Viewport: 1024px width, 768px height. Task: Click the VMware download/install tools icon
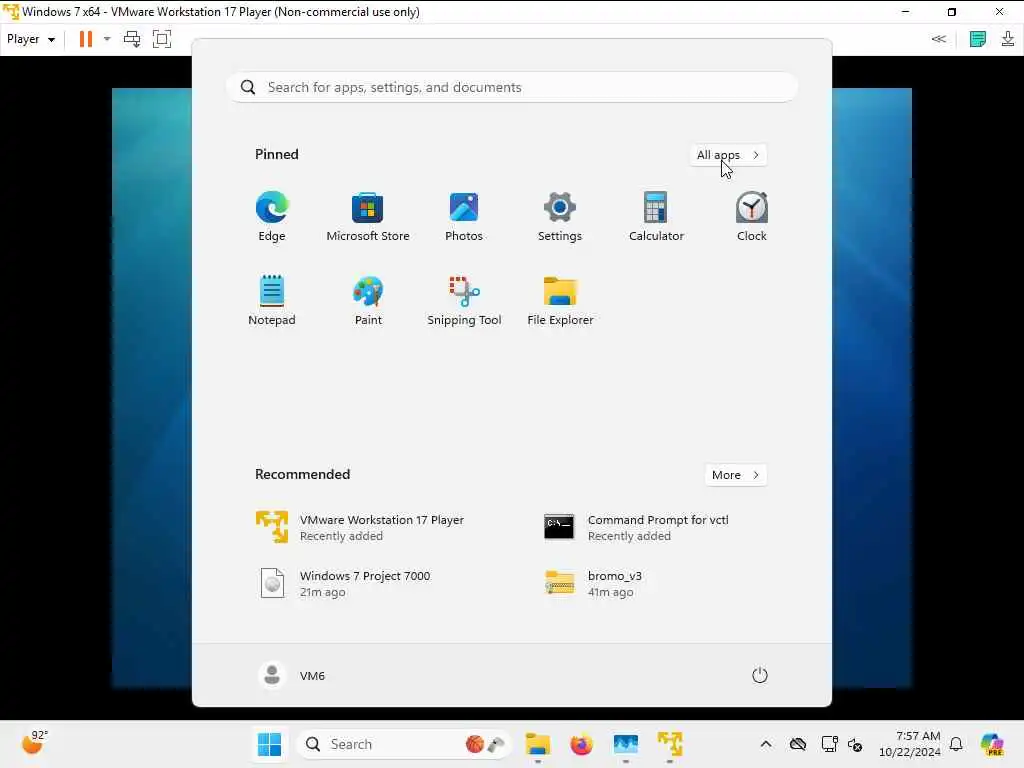[x=1008, y=39]
